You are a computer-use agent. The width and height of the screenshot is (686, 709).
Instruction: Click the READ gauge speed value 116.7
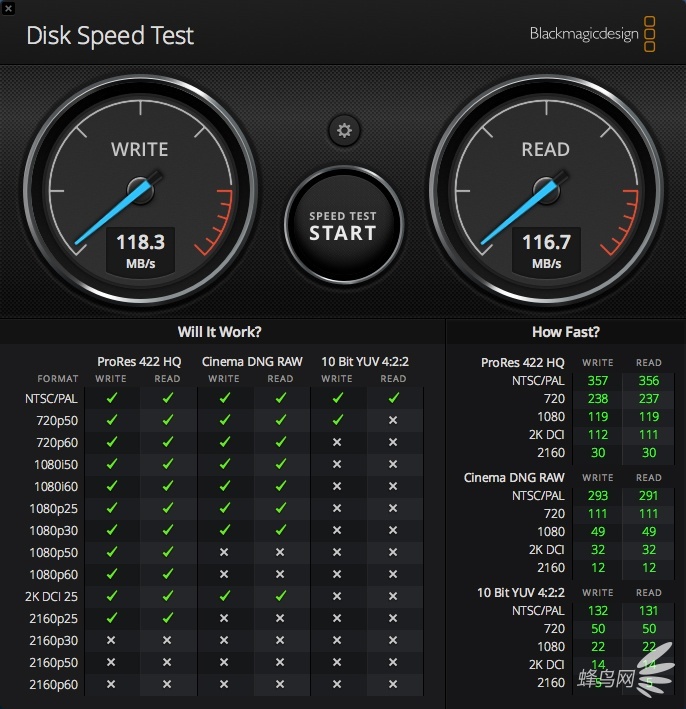pyautogui.click(x=546, y=242)
